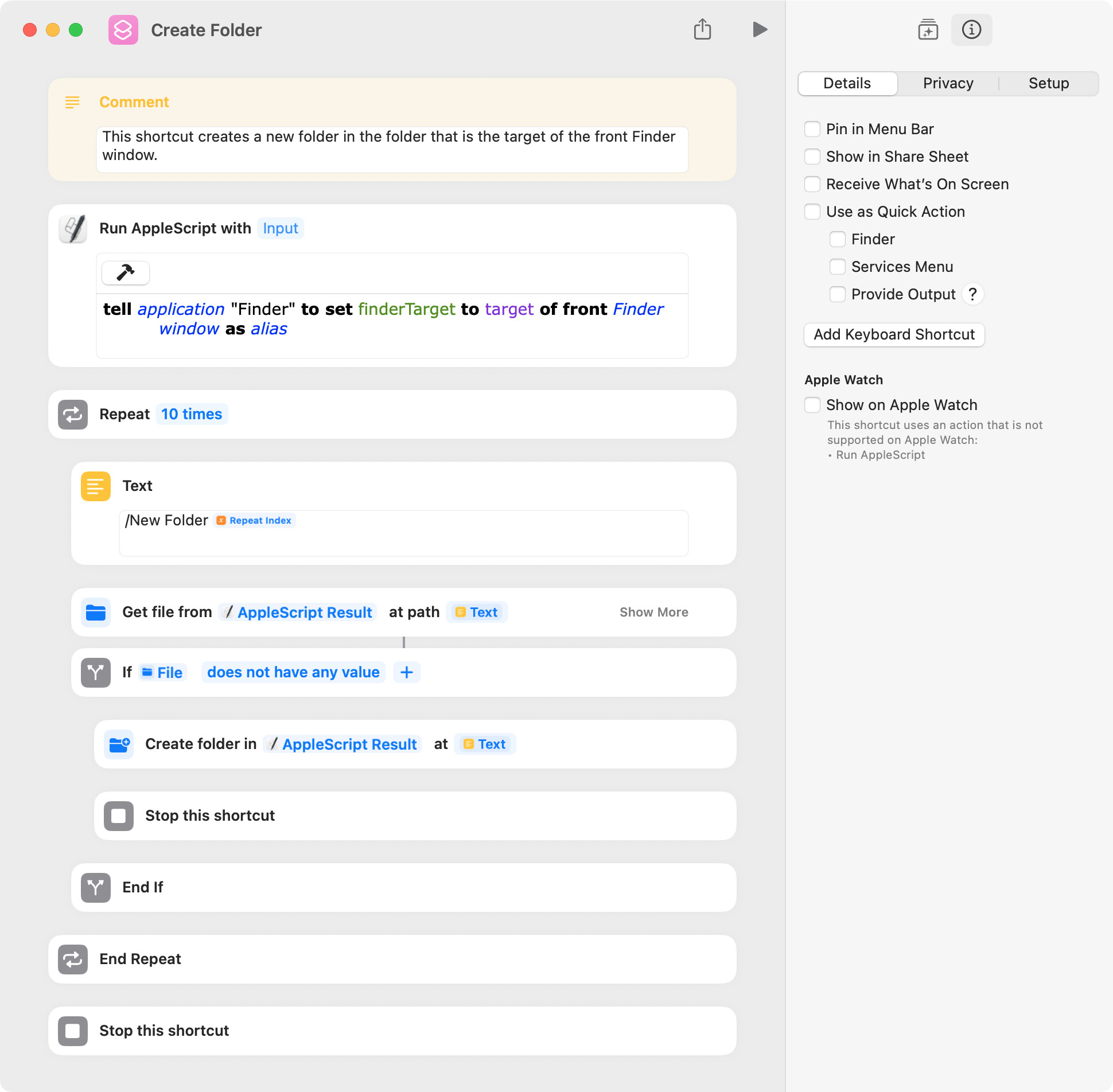
Task: Select the Repeat Index variable token
Action: [254, 520]
